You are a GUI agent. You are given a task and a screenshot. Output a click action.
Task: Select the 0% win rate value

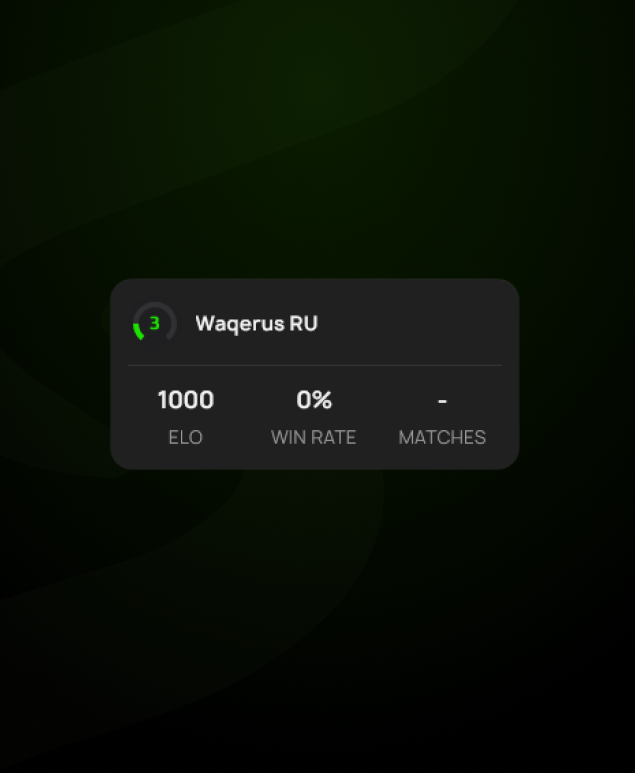(314, 399)
